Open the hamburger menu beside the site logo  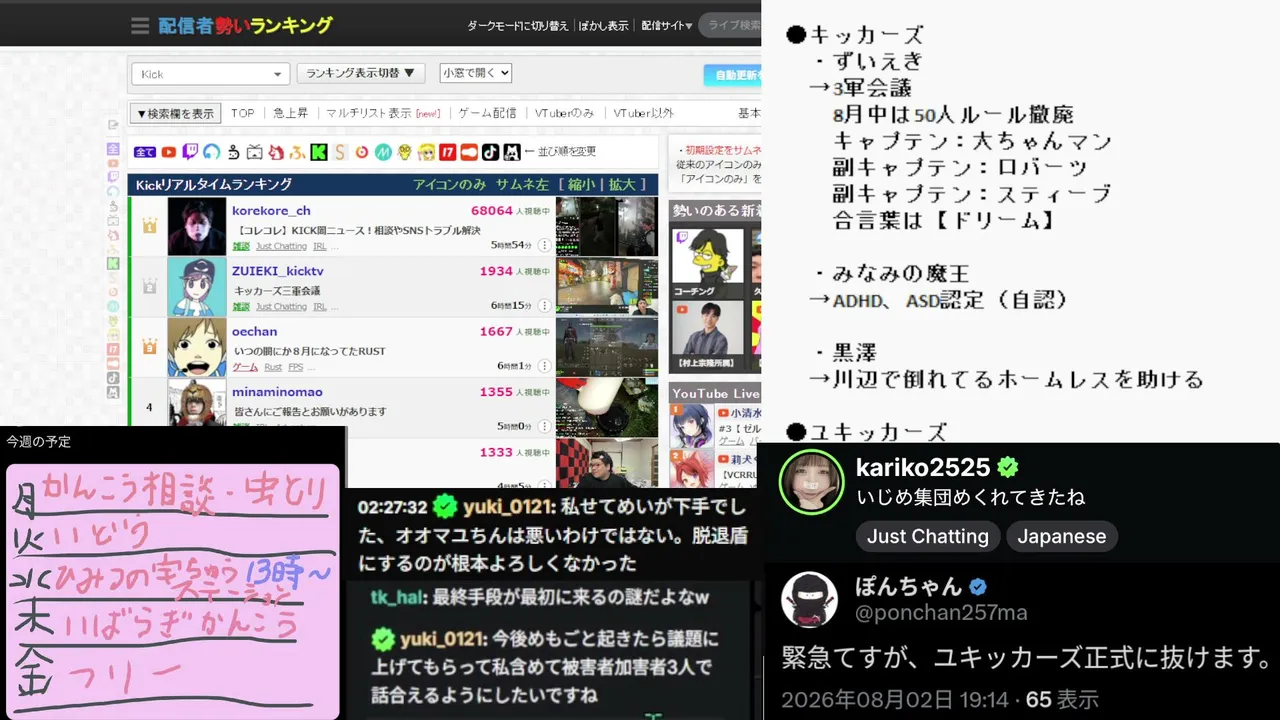[x=140, y=26]
